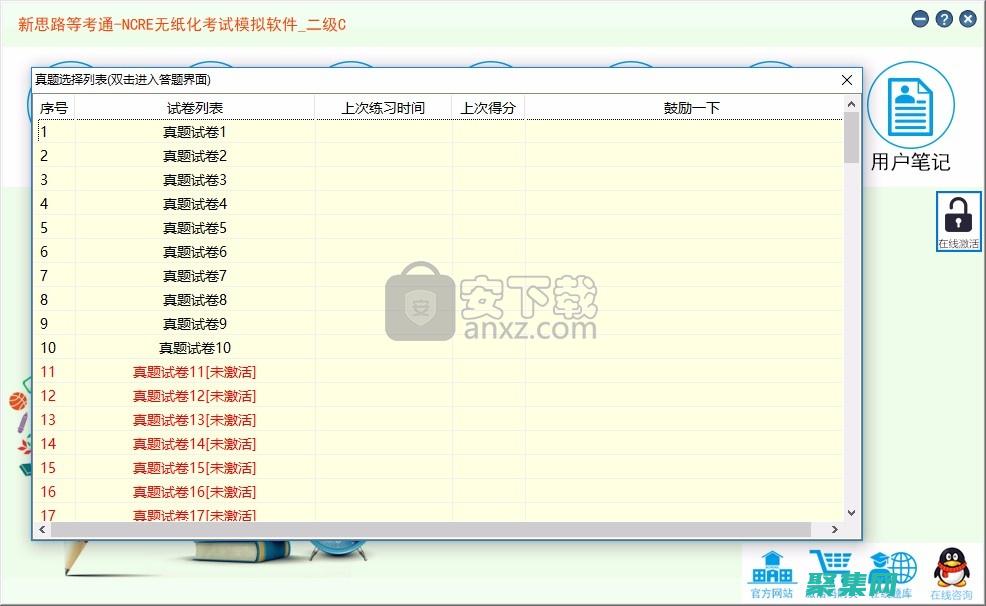Click the 鼓励一下 column header
The height and width of the screenshot is (606, 986).
tap(691, 108)
